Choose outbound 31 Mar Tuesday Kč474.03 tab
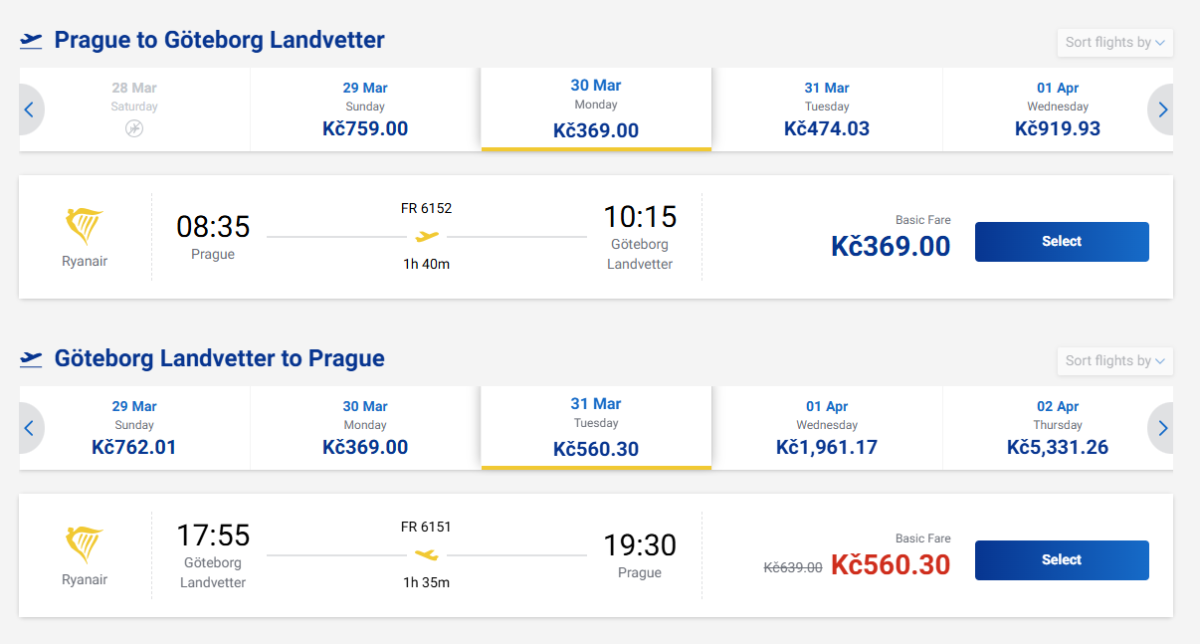Screen dimensions: 1200x644 [826, 110]
